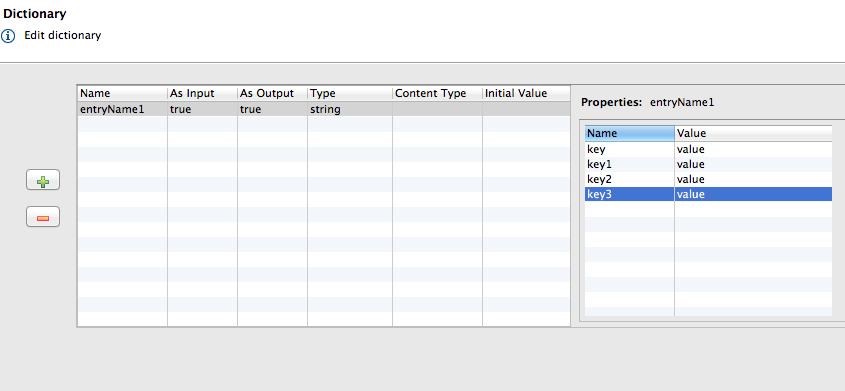
Task: Click the As Output column header
Action: pyautogui.click(x=273, y=93)
